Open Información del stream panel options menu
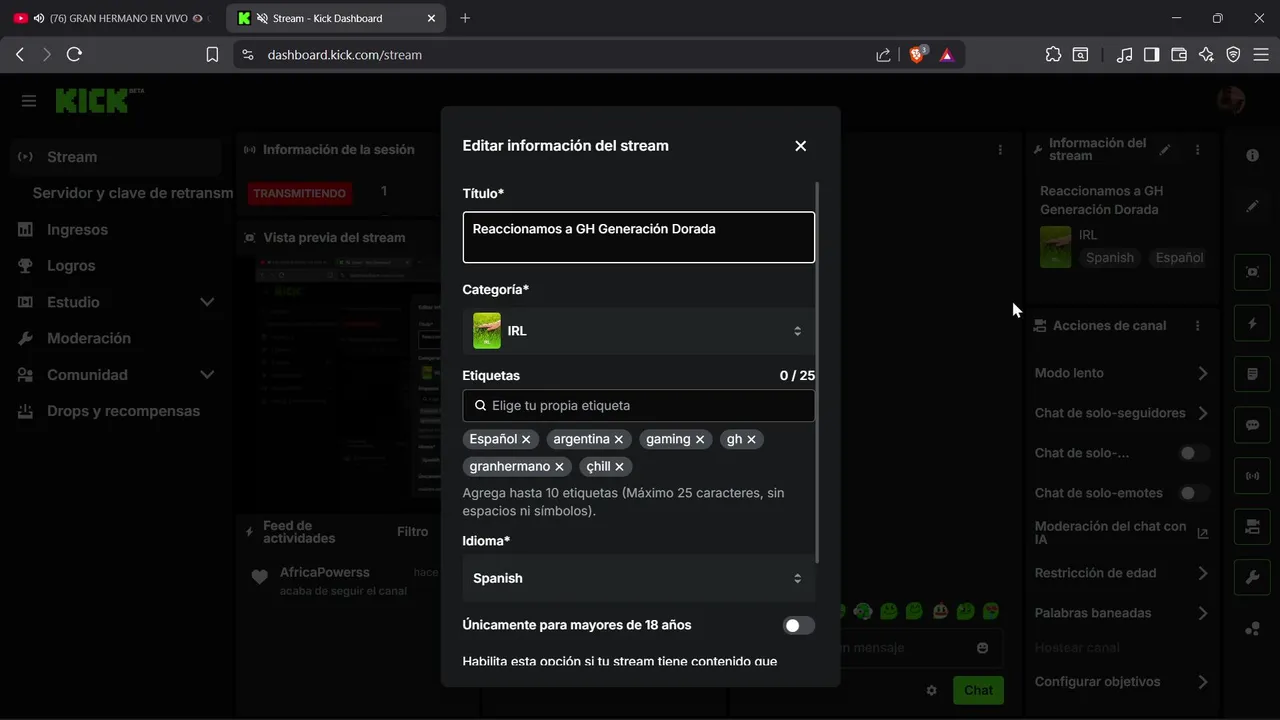The width and height of the screenshot is (1280, 720). click(x=1197, y=150)
